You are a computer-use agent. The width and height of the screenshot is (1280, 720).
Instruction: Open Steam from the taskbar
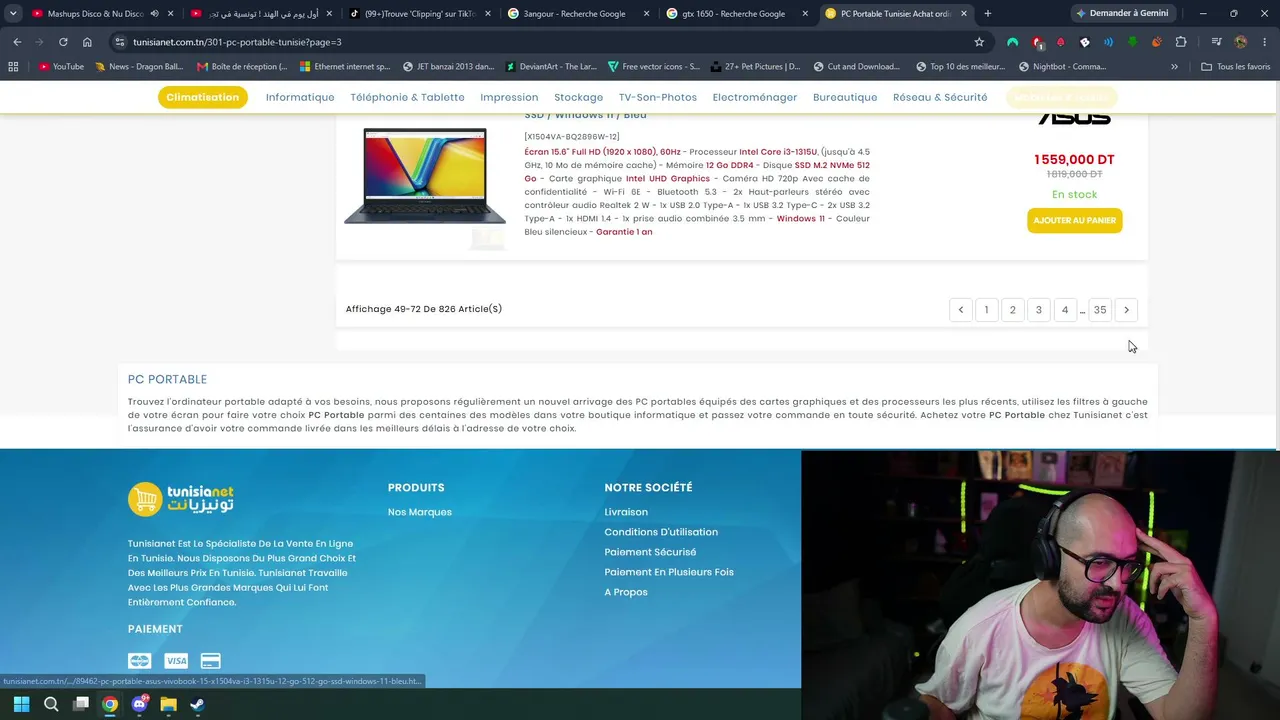tap(197, 704)
